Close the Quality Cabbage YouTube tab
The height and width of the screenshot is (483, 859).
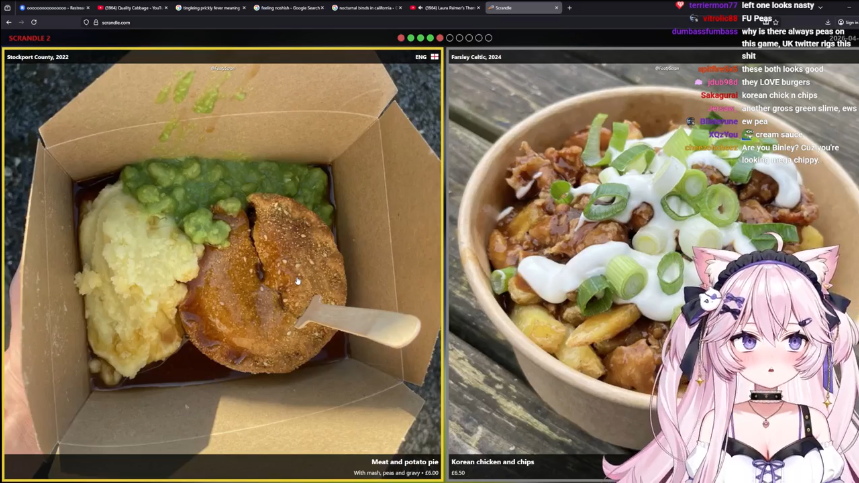166,8
